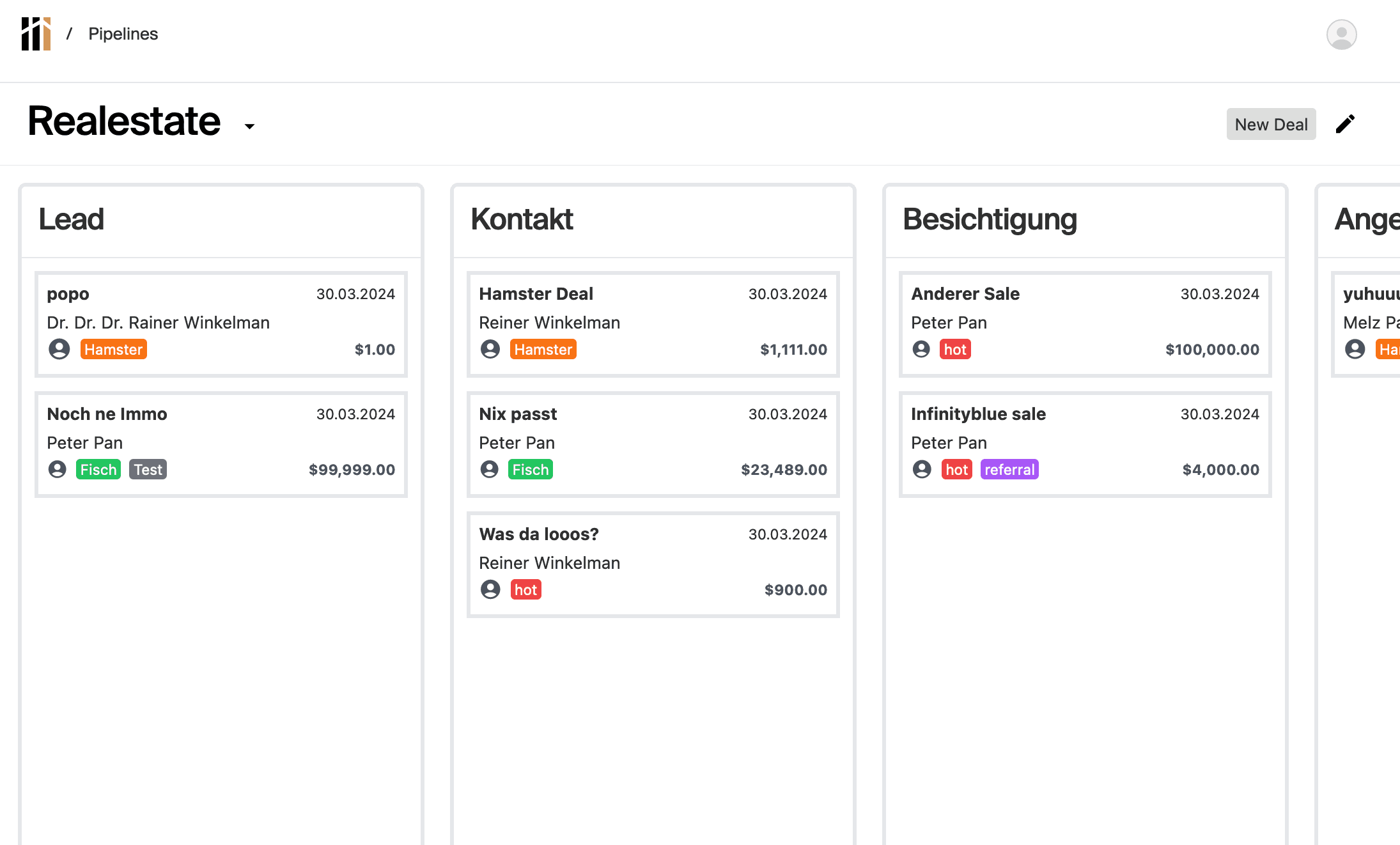Click owner avatar on Infinityblue sale card
Image resolution: width=1400 pixels, height=845 pixels.
pyautogui.click(x=922, y=469)
